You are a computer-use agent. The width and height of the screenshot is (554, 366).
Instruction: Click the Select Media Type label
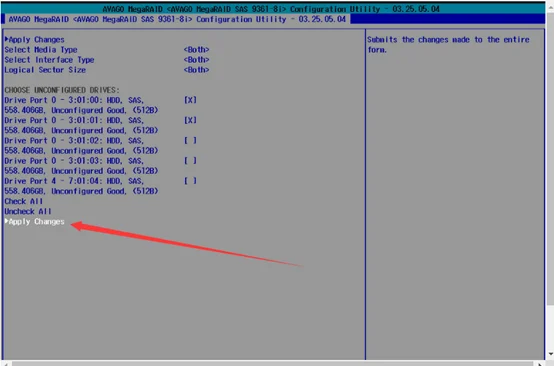(x=41, y=49)
